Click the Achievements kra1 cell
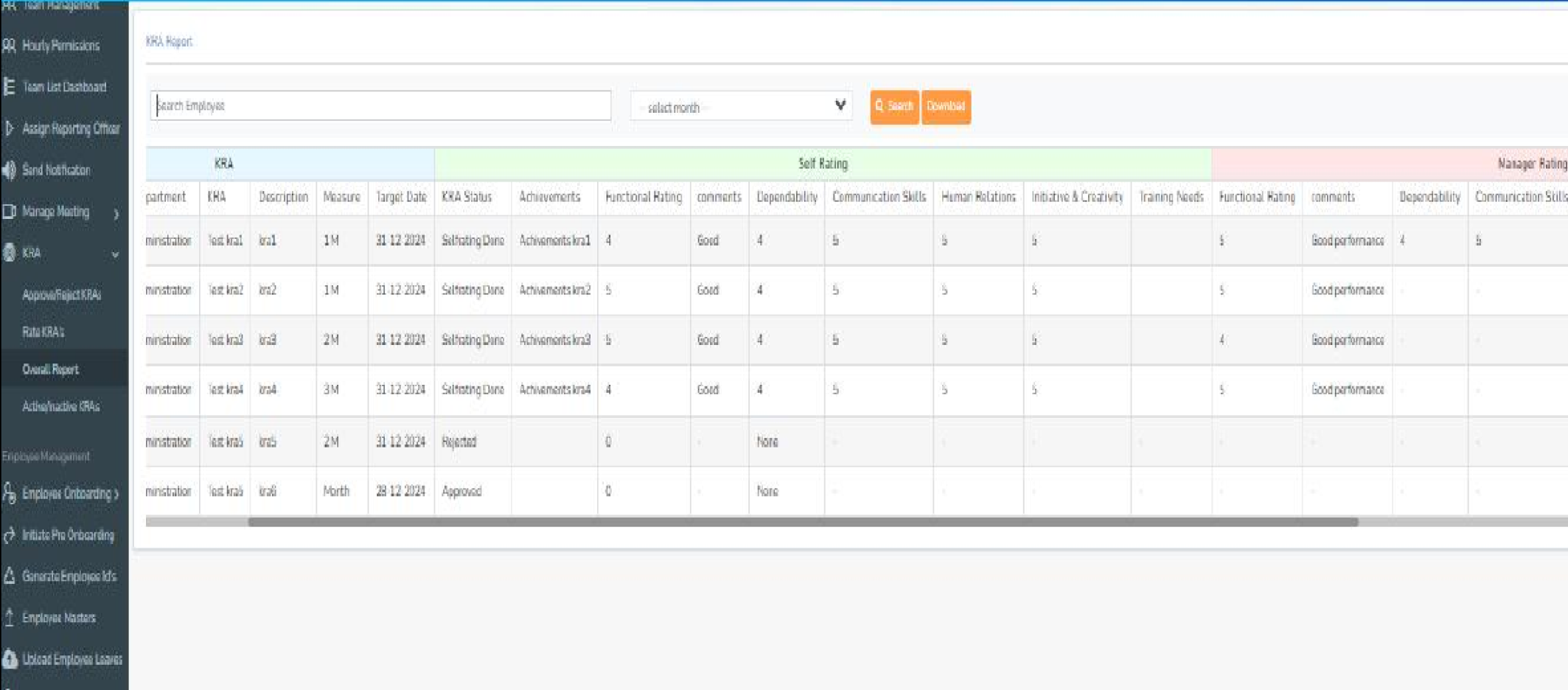1568x690 pixels. click(554, 241)
